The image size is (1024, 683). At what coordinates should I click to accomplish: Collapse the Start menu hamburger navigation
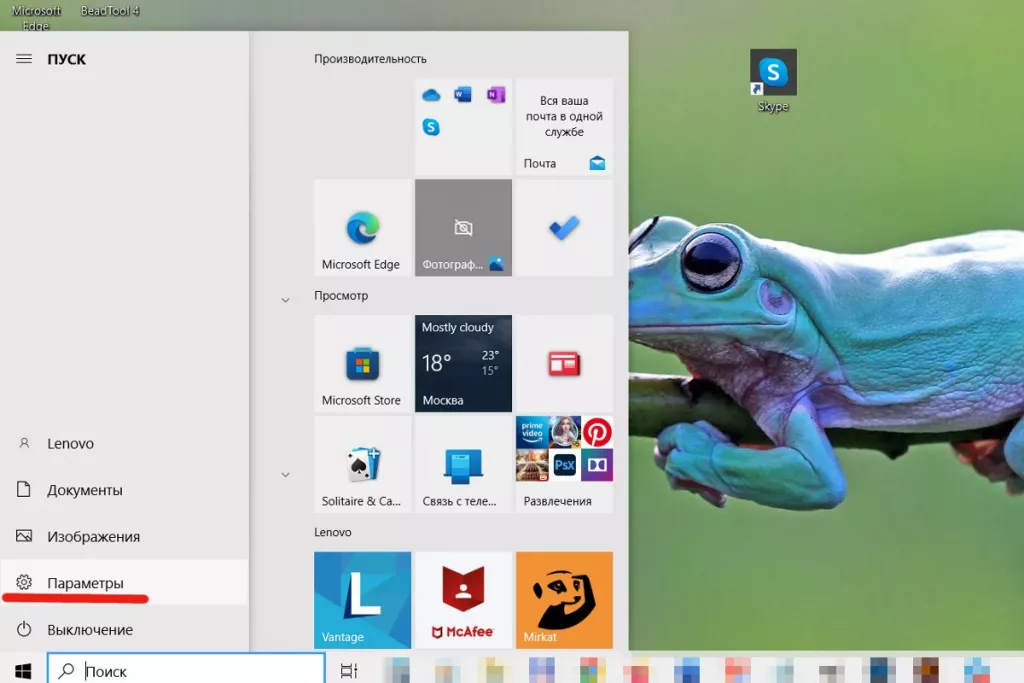click(x=24, y=59)
